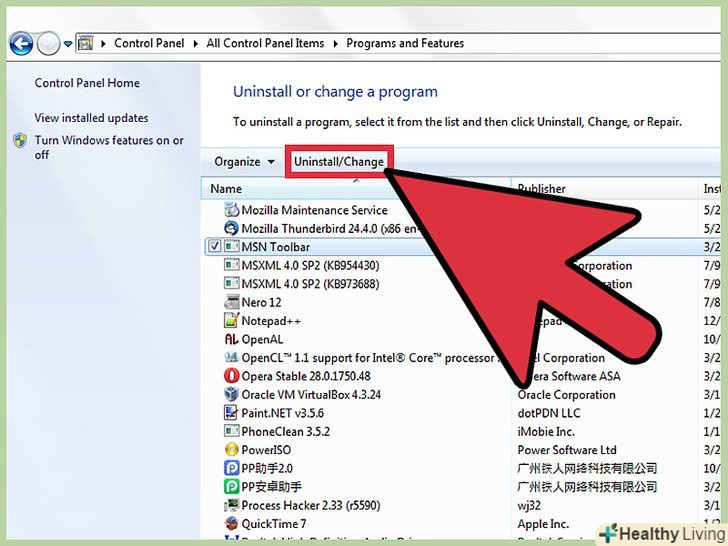Select the Oracle VM VirtualBox icon
The width and height of the screenshot is (728, 546).
point(231,394)
